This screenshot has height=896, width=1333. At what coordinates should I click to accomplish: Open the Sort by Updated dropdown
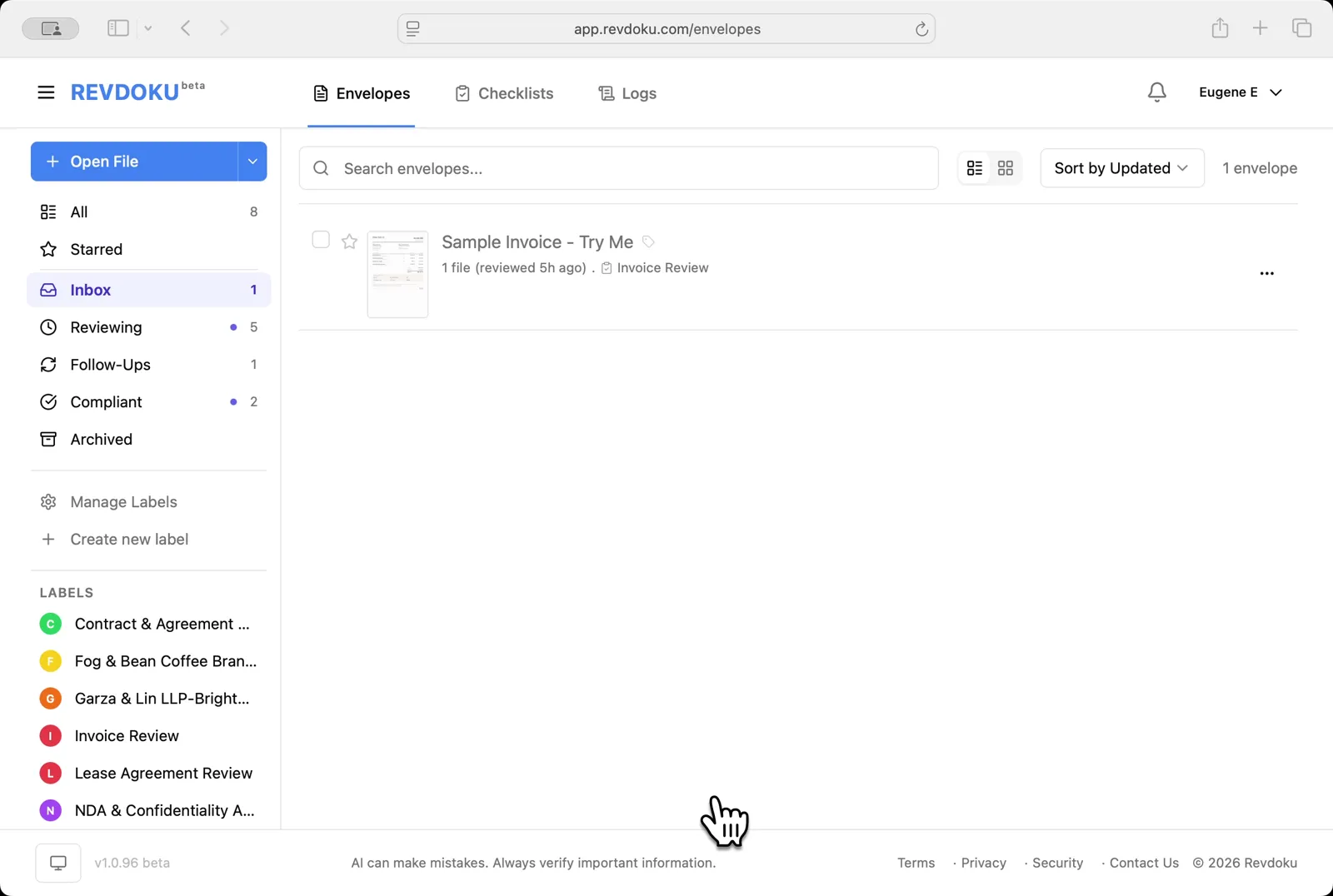click(1121, 167)
